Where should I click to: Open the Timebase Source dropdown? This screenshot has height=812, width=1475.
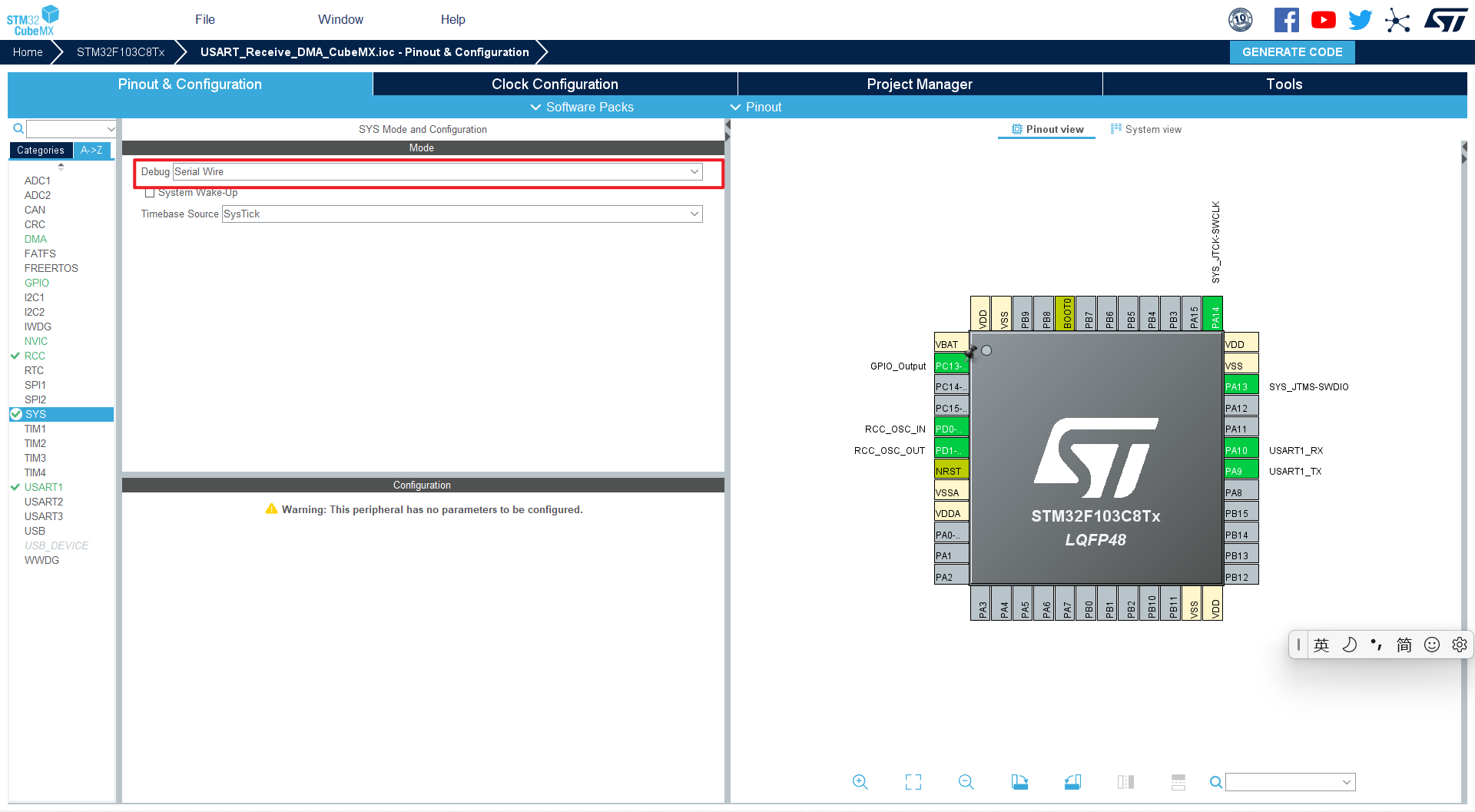[462, 214]
